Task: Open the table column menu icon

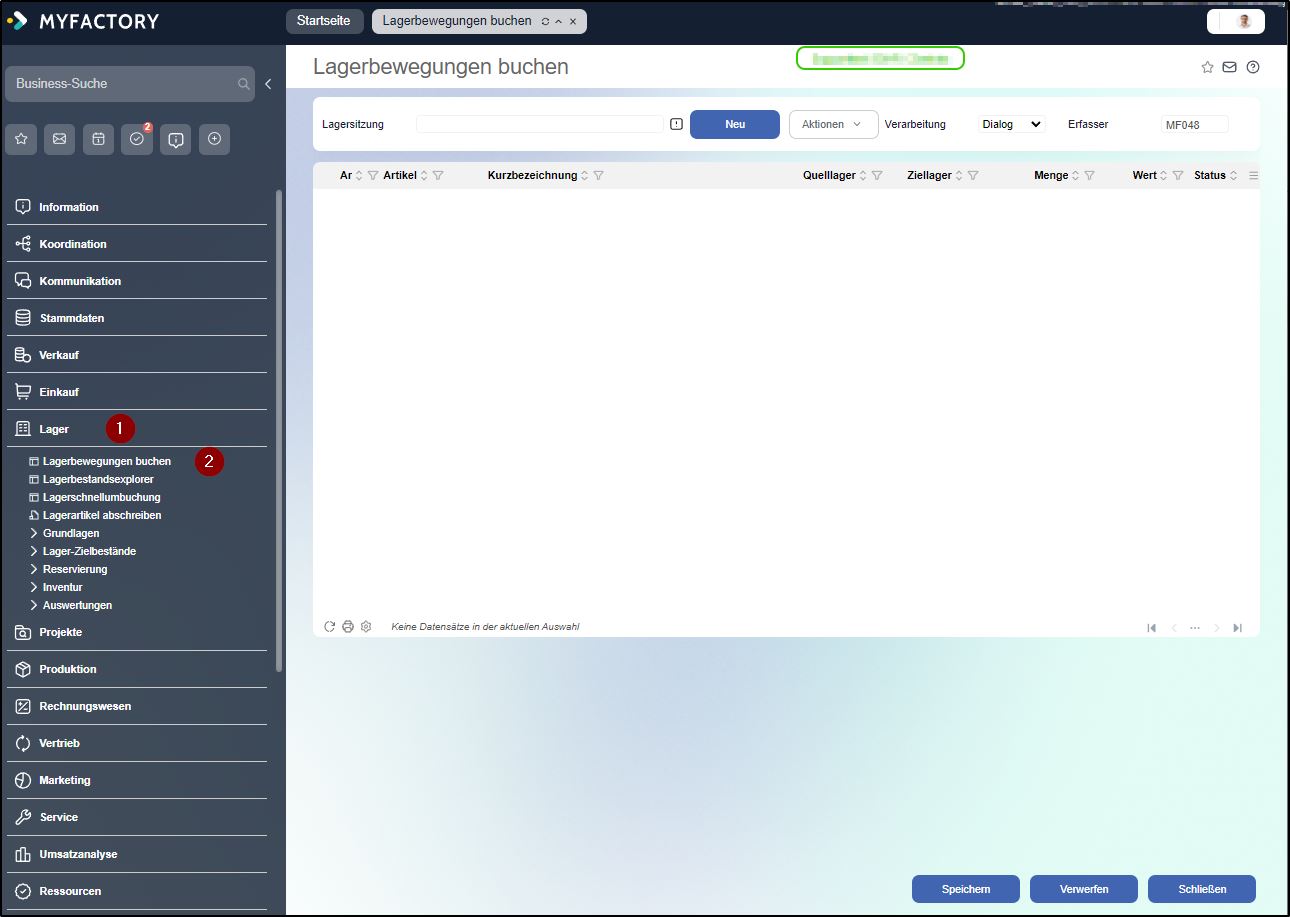Action: pyautogui.click(x=1254, y=176)
